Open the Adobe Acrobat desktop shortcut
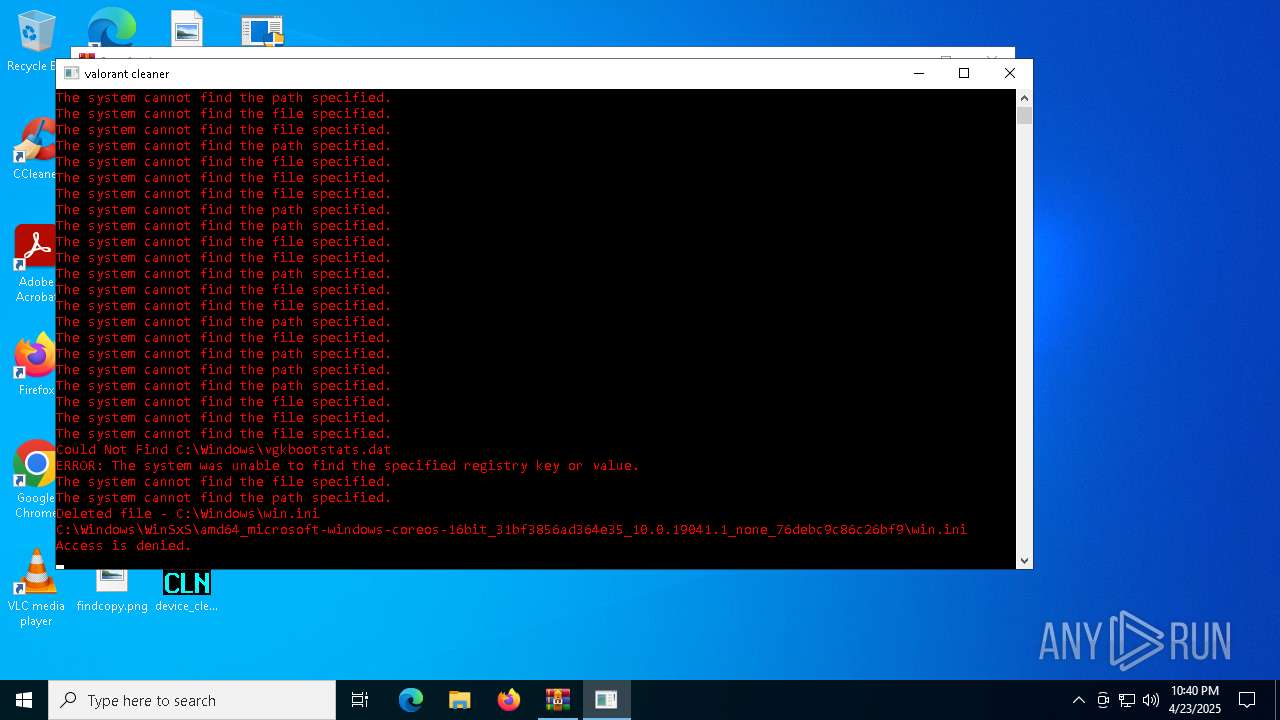Image resolution: width=1280 pixels, height=720 pixels. (x=35, y=263)
